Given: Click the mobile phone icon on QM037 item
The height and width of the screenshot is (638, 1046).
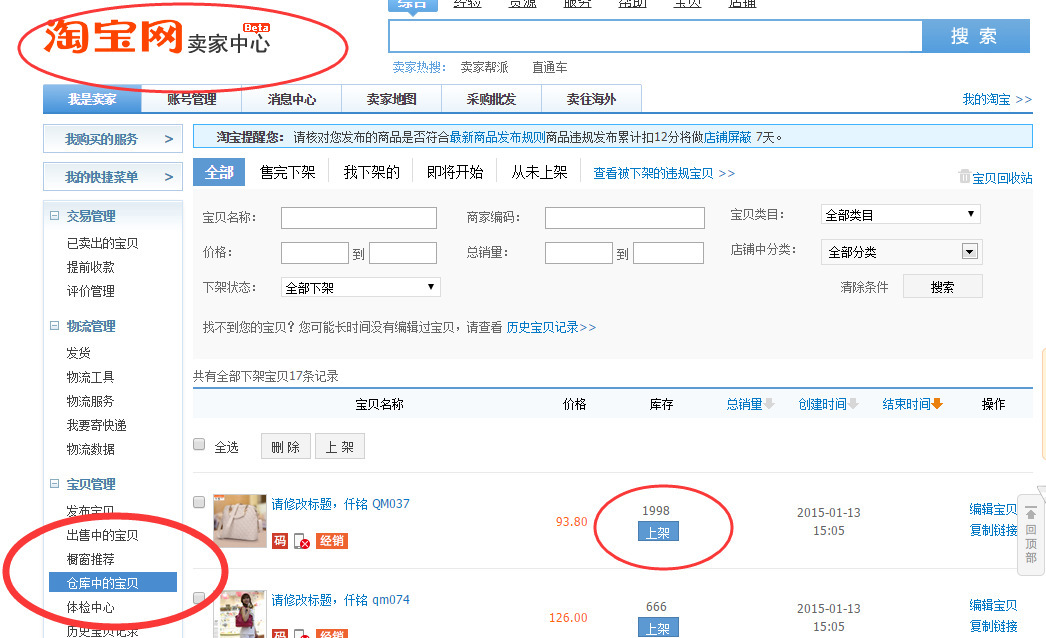Looking at the screenshot, I should pos(302,541).
